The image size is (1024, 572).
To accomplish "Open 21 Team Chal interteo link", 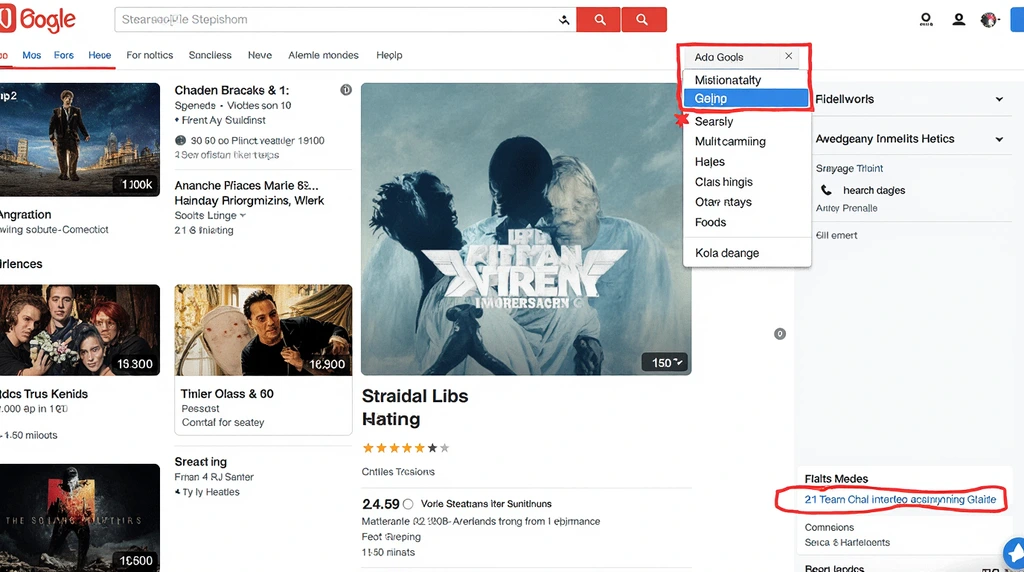I will click(x=900, y=500).
